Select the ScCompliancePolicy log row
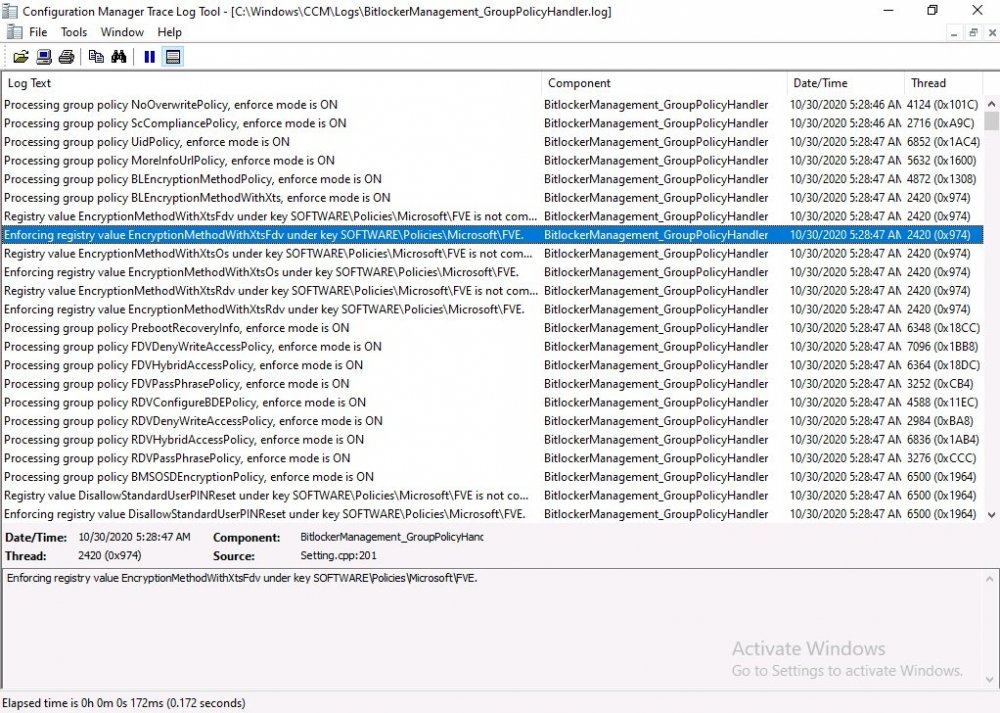The width and height of the screenshot is (1000, 713). (492, 123)
